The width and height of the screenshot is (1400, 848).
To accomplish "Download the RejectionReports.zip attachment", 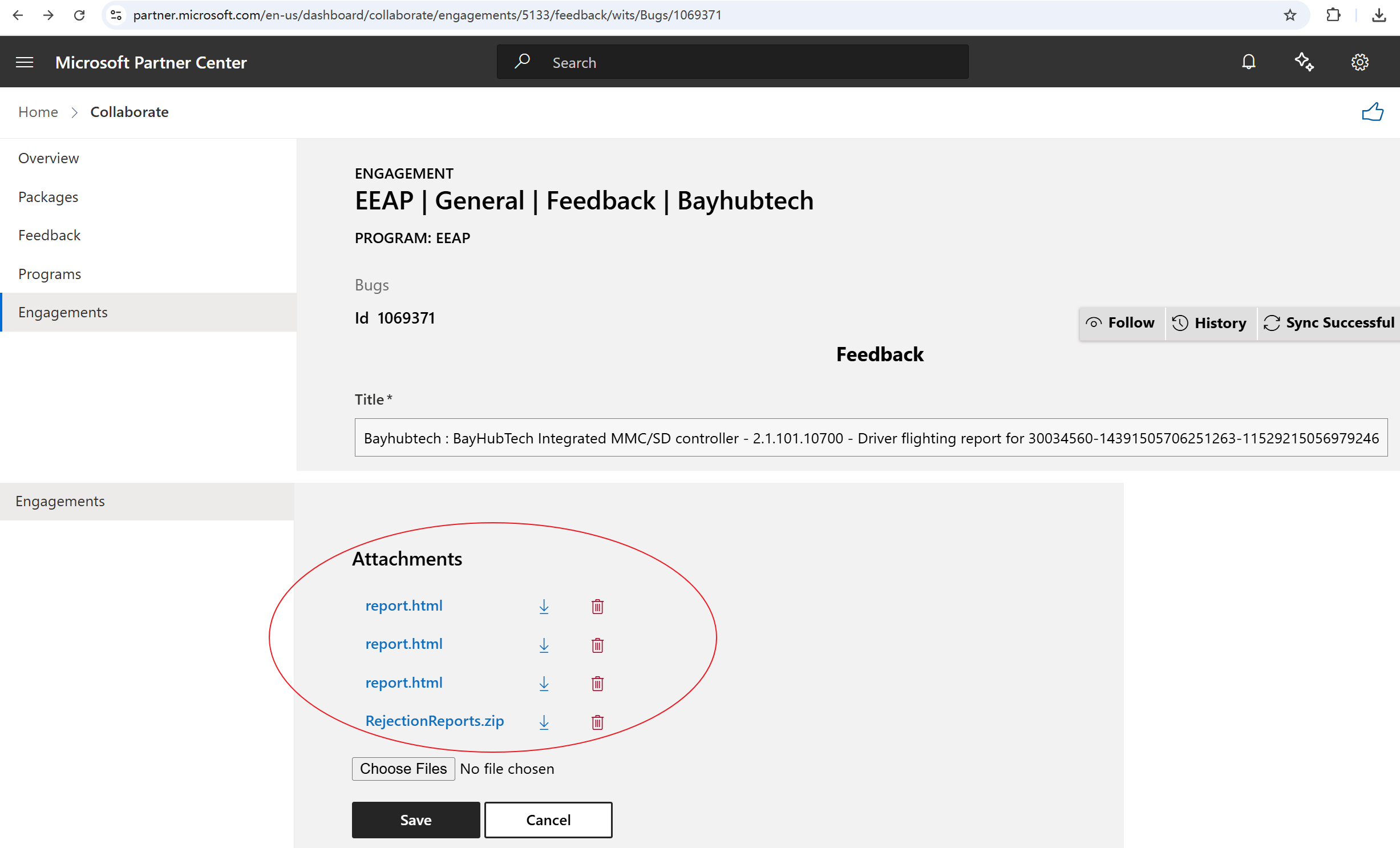I will tap(544, 722).
